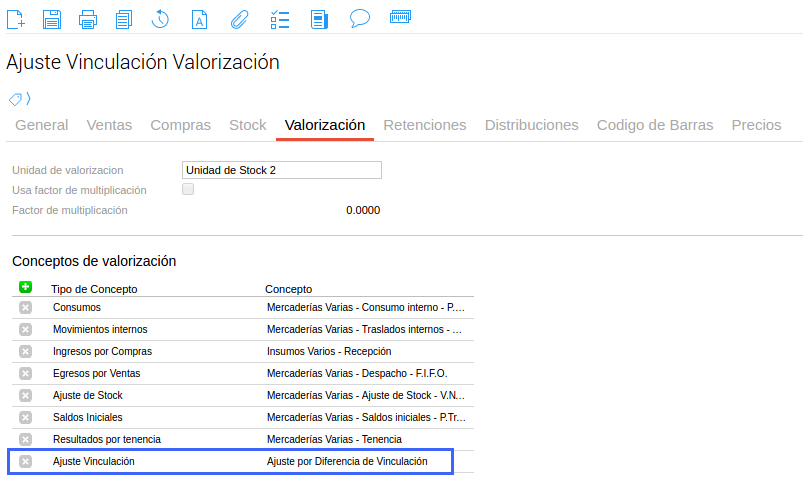
Task: Click concept Ajuste por Diferencia de Vinculación
Action: [x=347, y=461]
